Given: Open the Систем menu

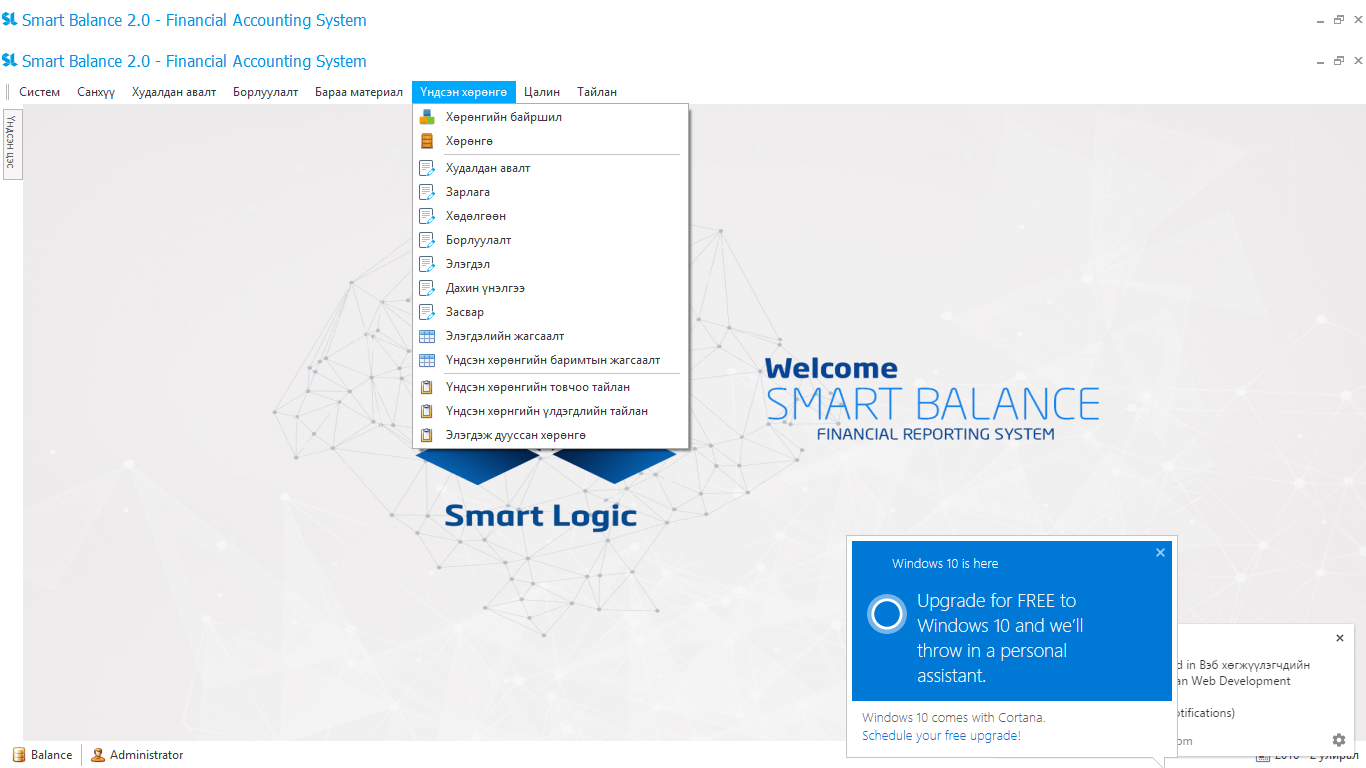Looking at the screenshot, I should coord(40,92).
